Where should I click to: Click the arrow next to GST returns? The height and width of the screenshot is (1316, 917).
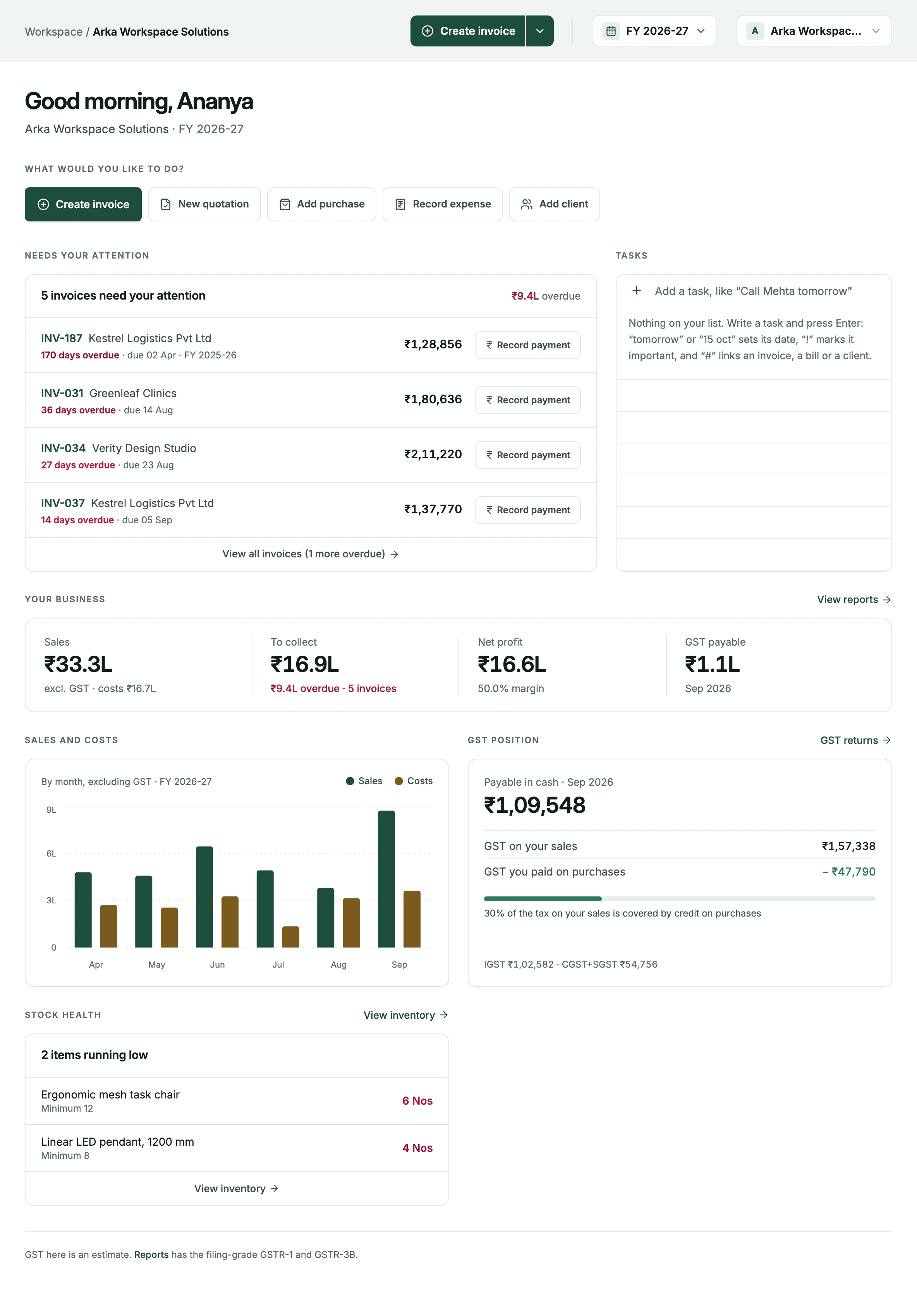click(x=887, y=740)
